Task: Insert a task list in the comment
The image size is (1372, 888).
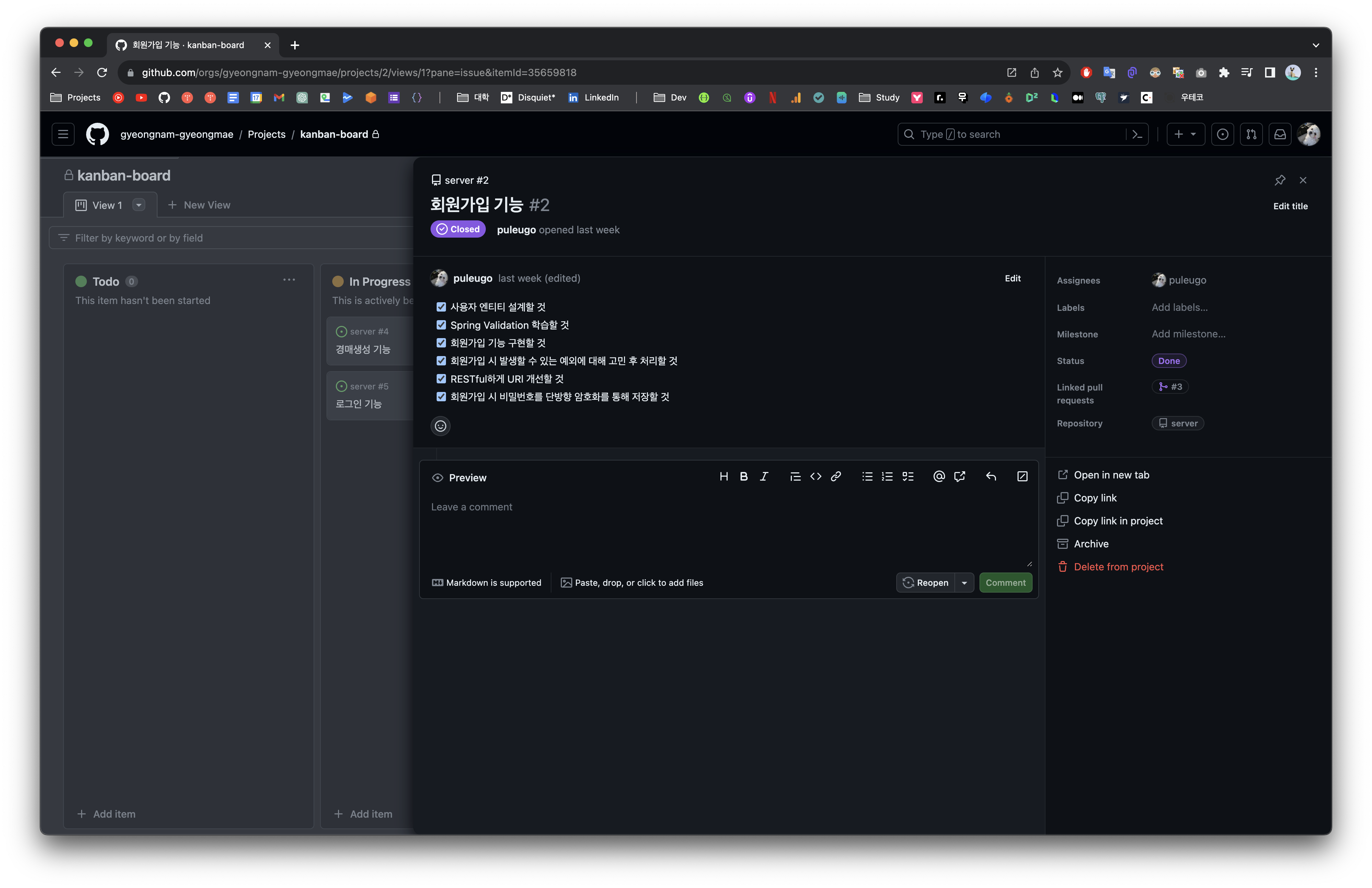Action: click(908, 477)
